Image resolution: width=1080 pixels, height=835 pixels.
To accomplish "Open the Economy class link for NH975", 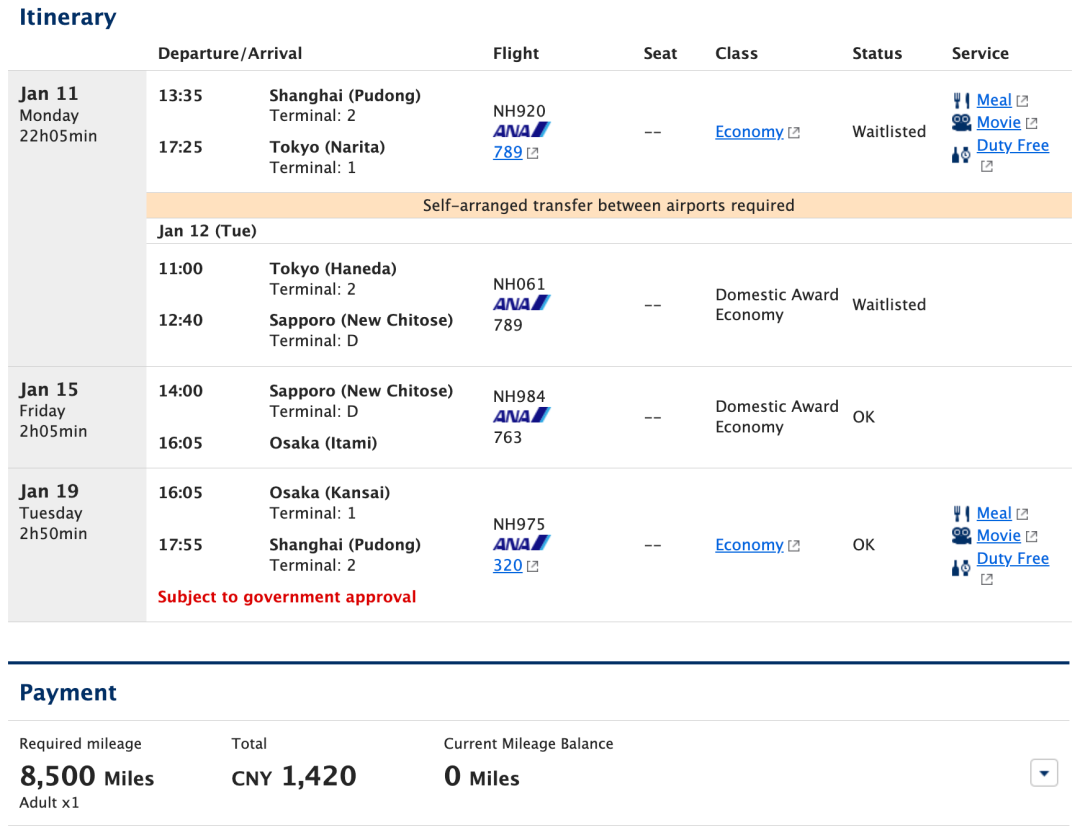I will [749, 545].
